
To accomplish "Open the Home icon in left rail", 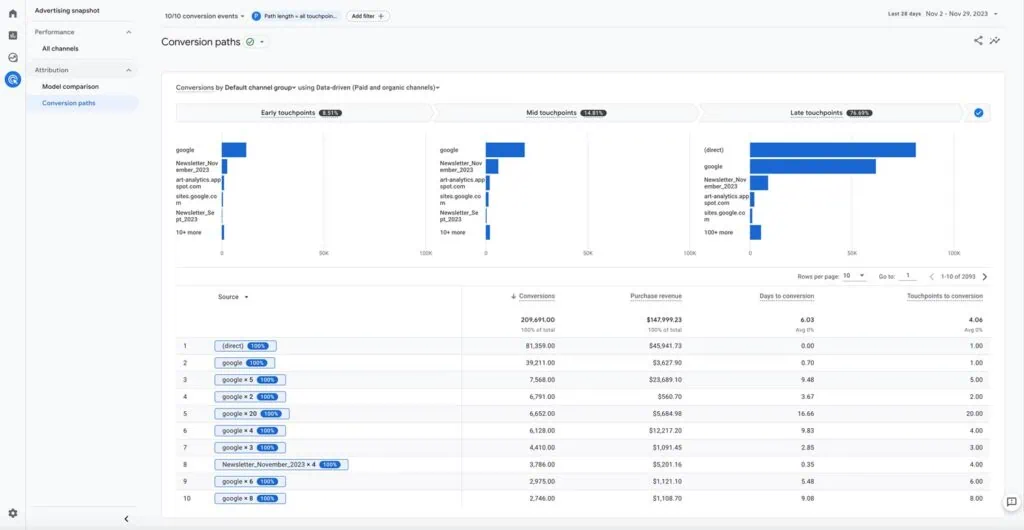I will point(12,14).
